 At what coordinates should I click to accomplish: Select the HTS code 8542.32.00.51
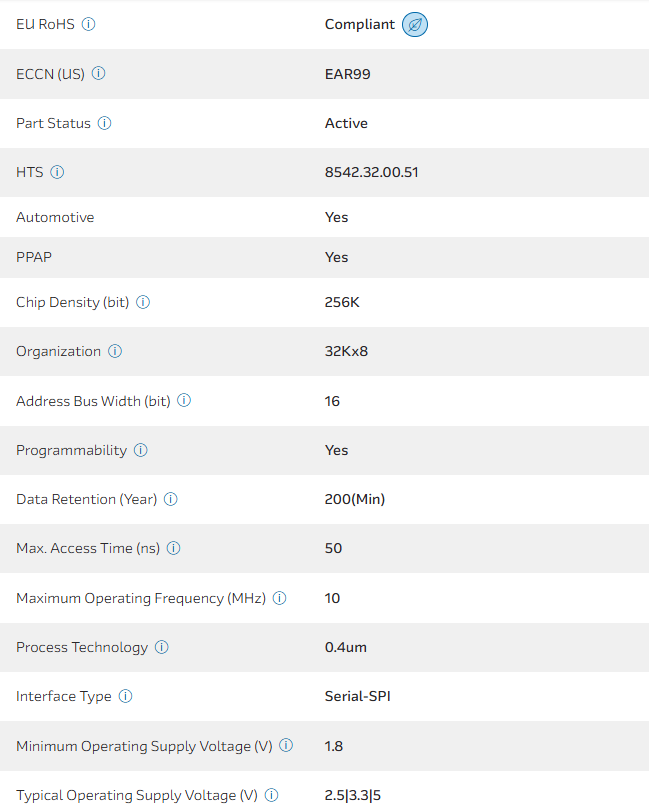[x=371, y=172]
